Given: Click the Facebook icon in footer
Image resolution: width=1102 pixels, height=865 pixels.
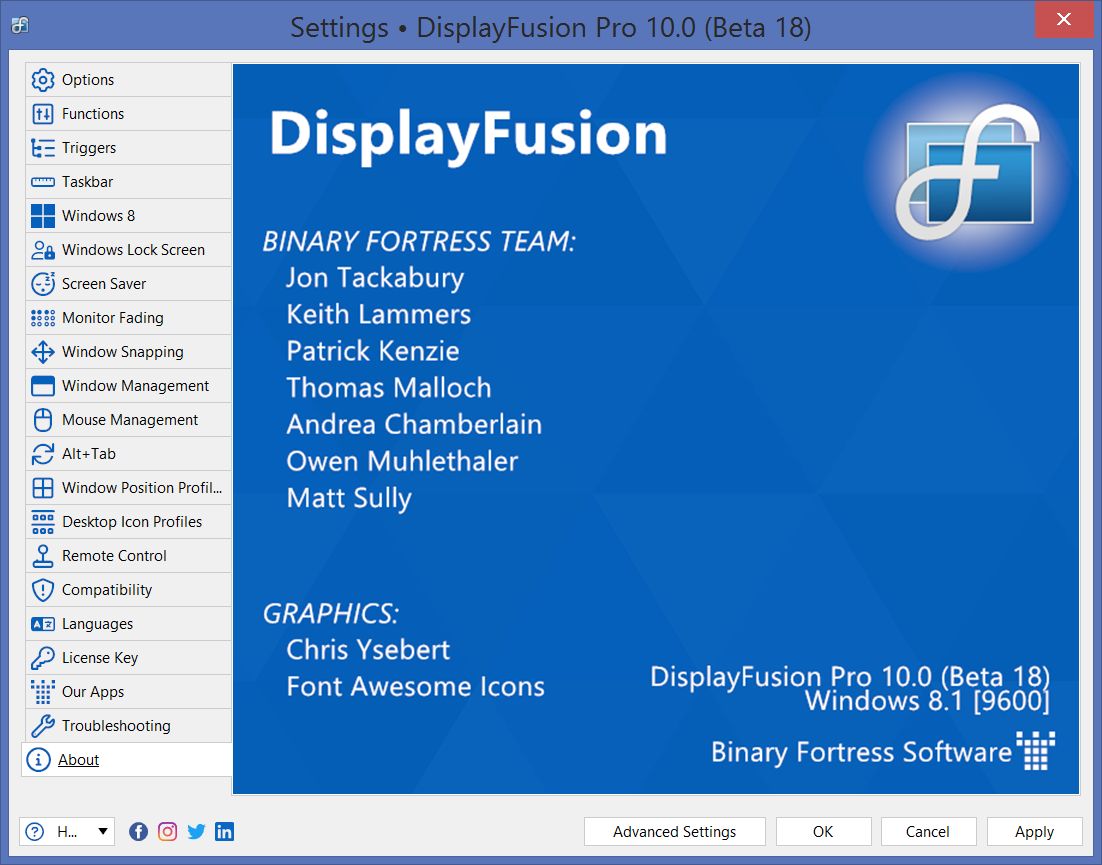Looking at the screenshot, I should (139, 831).
